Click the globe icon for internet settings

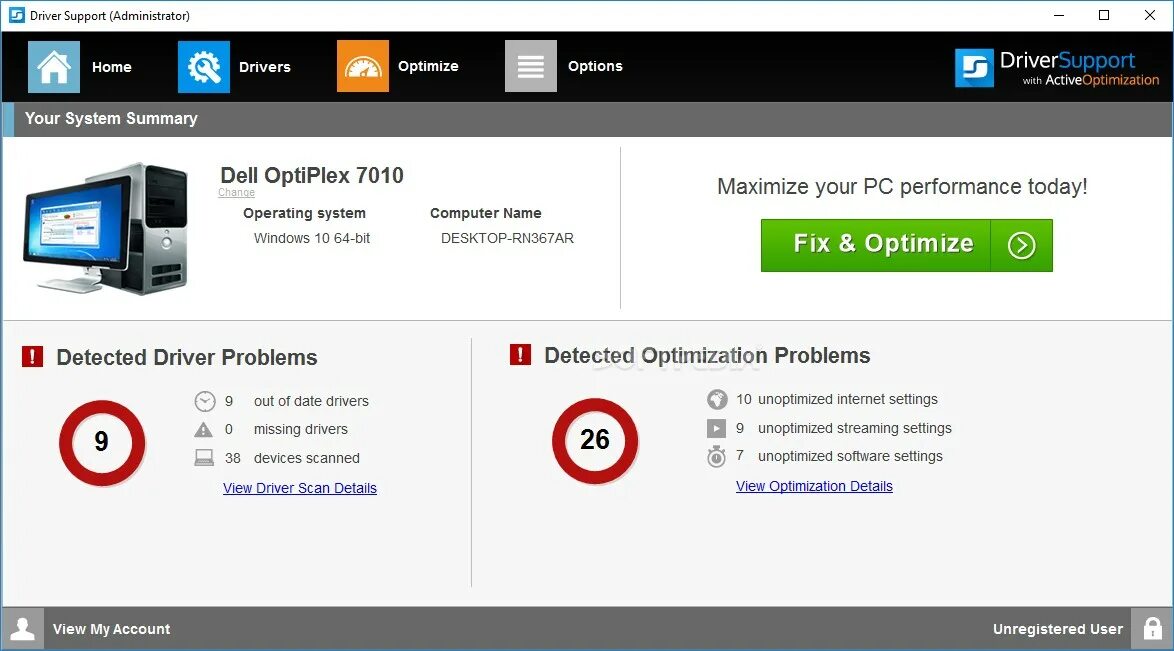(717, 399)
